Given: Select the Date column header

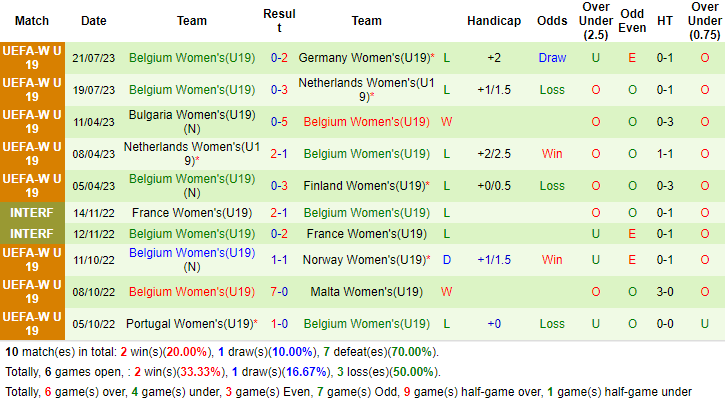Looking at the screenshot, I should (x=93, y=21).
